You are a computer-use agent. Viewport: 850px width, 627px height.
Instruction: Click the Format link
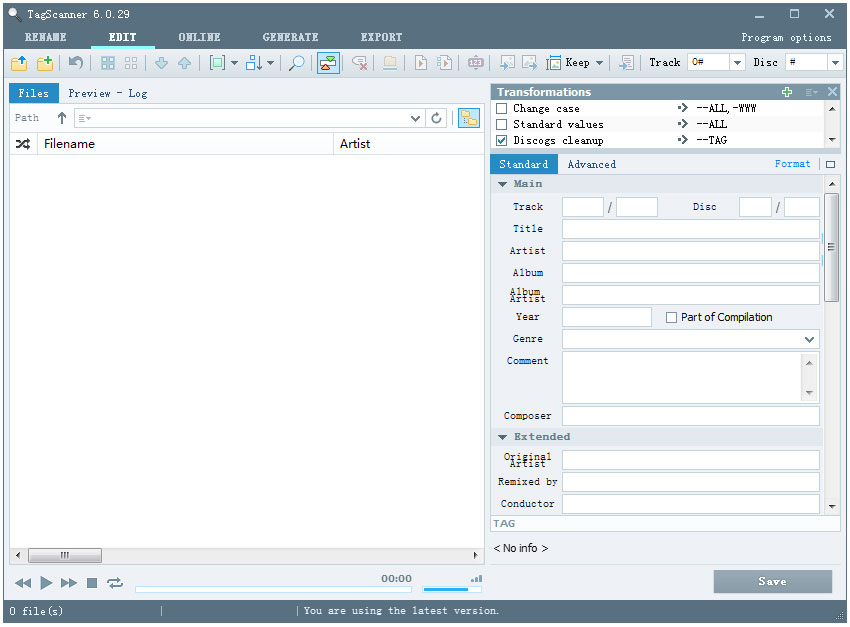pyautogui.click(x=793, y=164)
